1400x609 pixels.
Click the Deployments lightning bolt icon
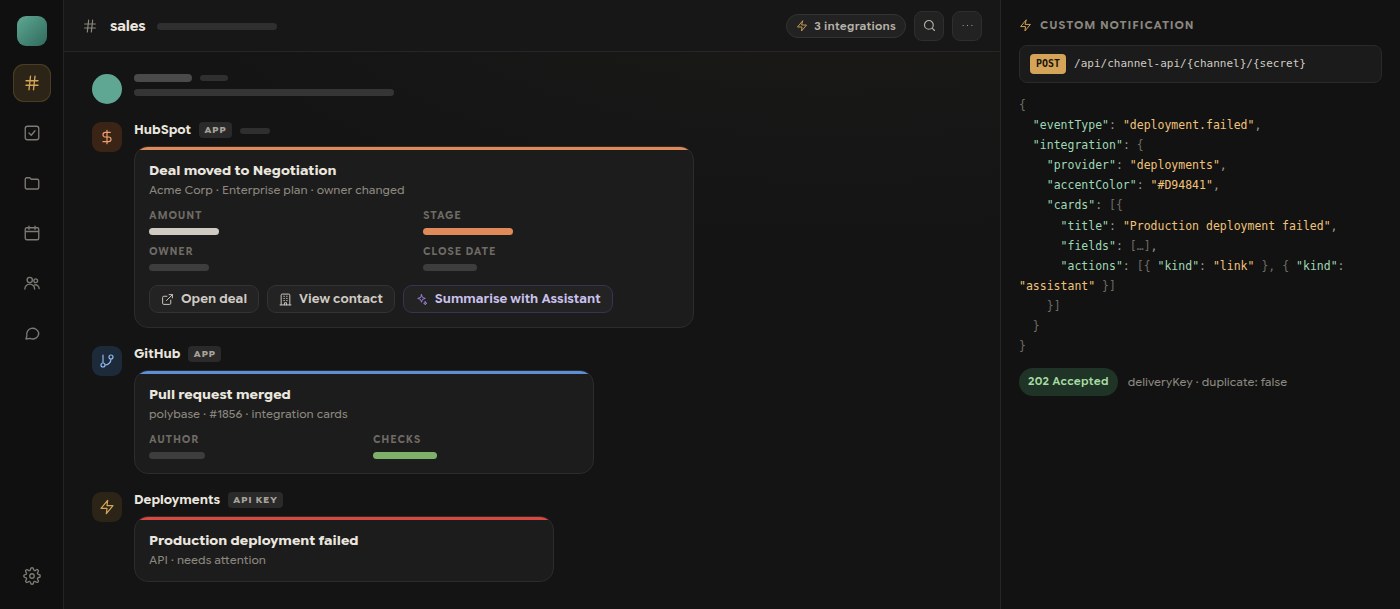107,507
